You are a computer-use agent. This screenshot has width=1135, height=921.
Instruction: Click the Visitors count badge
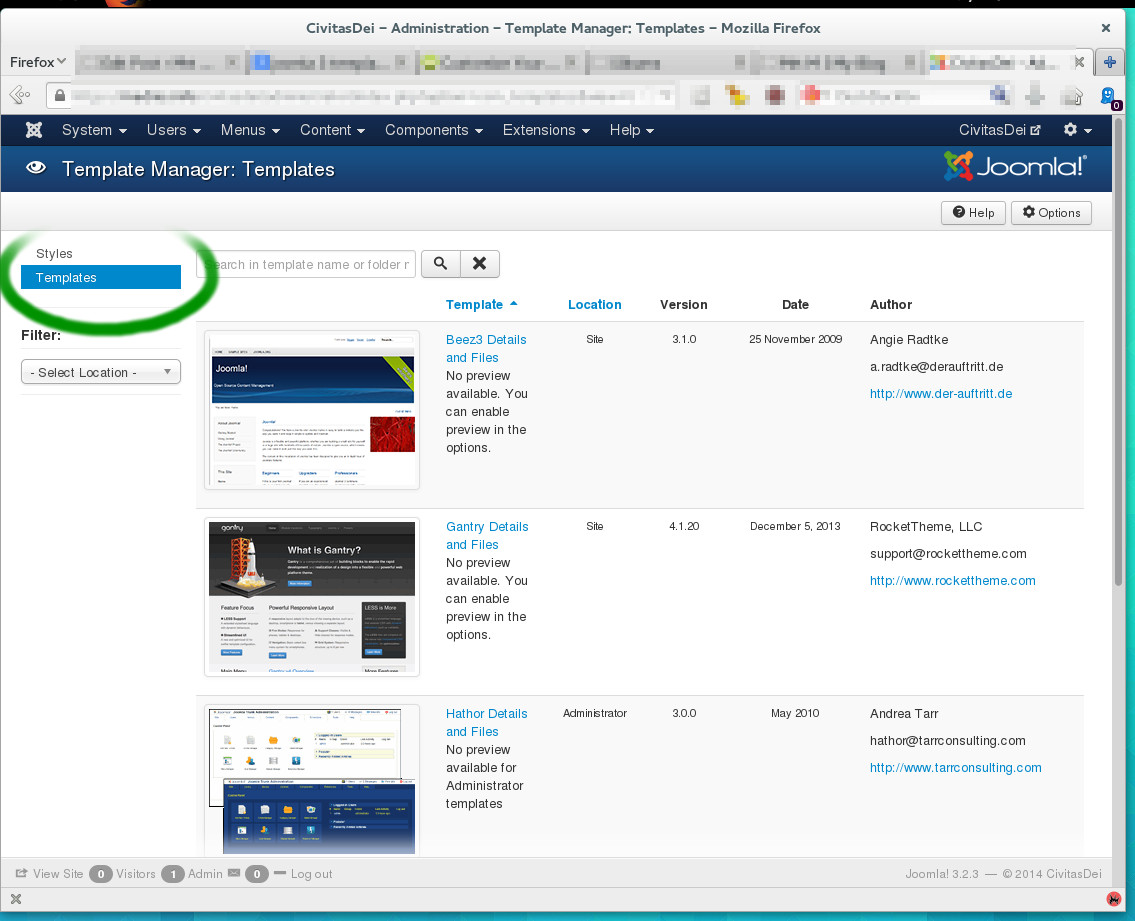click(x=101, y=874)
